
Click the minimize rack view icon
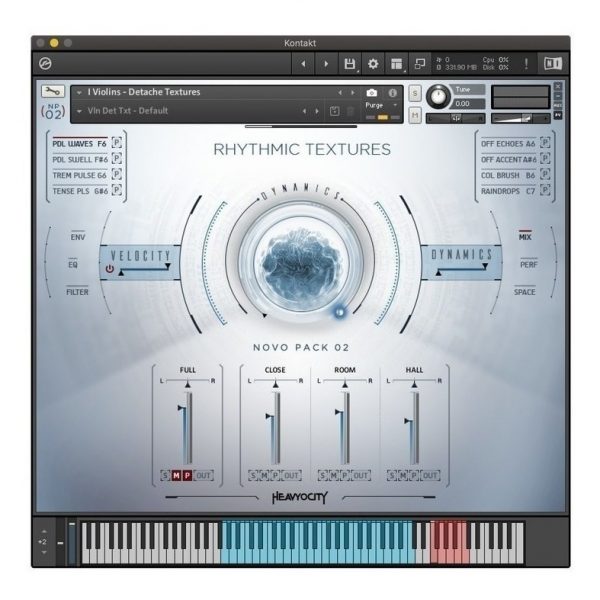pos(420,64)
